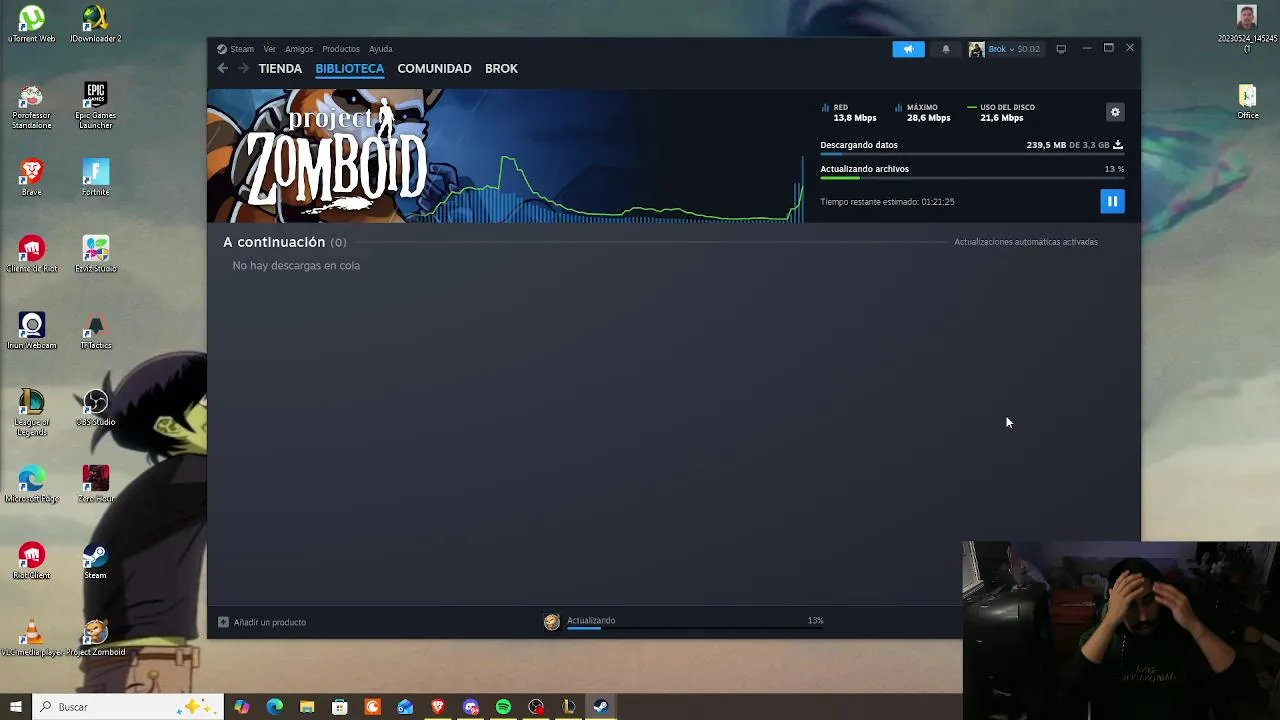This screenshot has width=1280, height=720.
Task: Open the Windows Start menu
Action: pyautogui.click(x=15, y=707)
